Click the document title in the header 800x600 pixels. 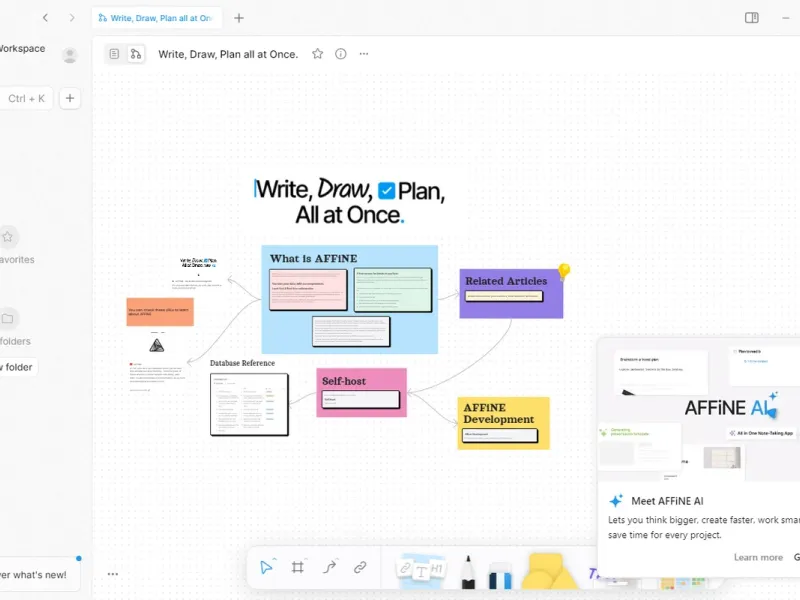[x=228, y=54]
